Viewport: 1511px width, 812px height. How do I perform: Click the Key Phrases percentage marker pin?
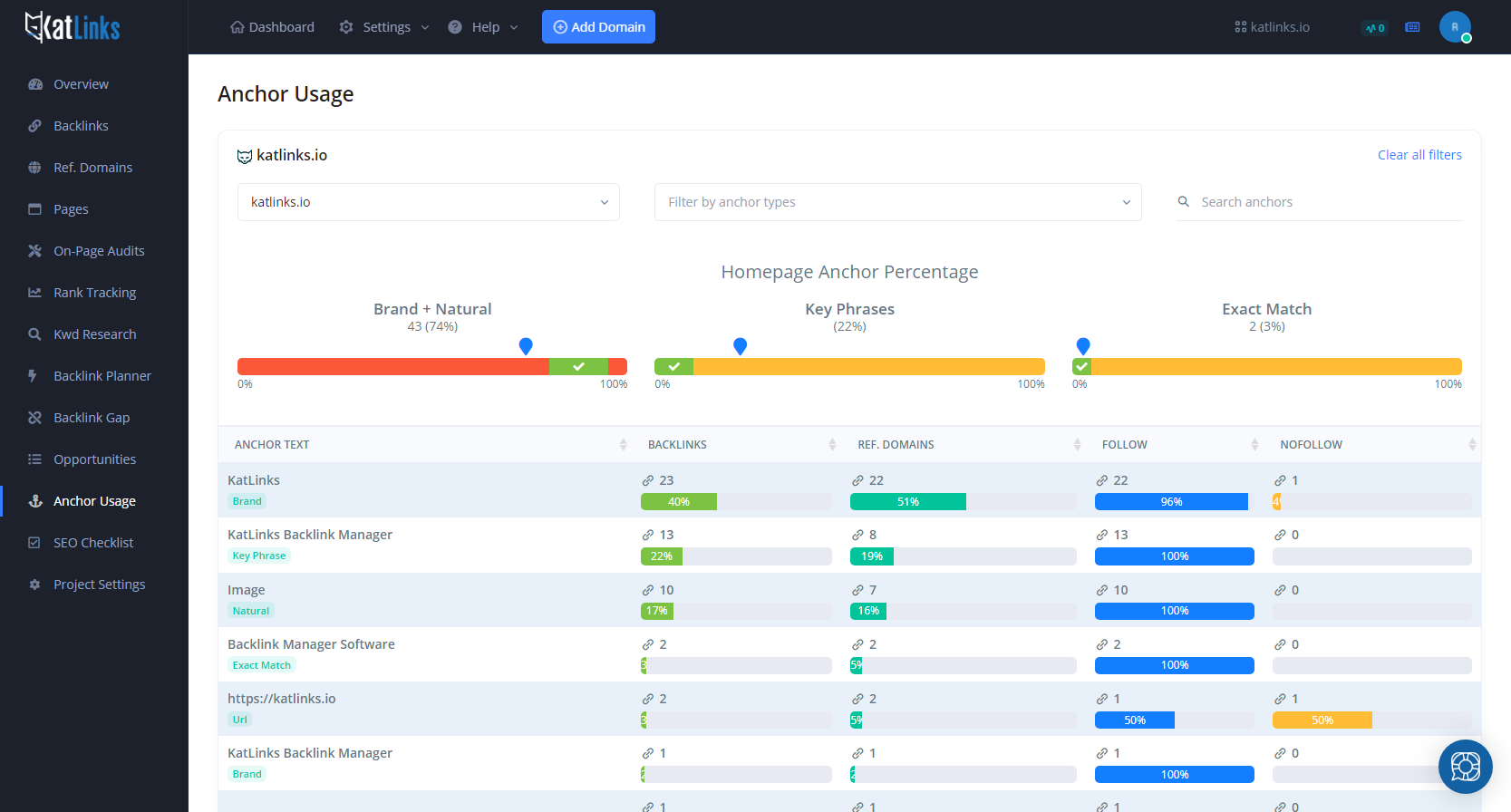740,346
